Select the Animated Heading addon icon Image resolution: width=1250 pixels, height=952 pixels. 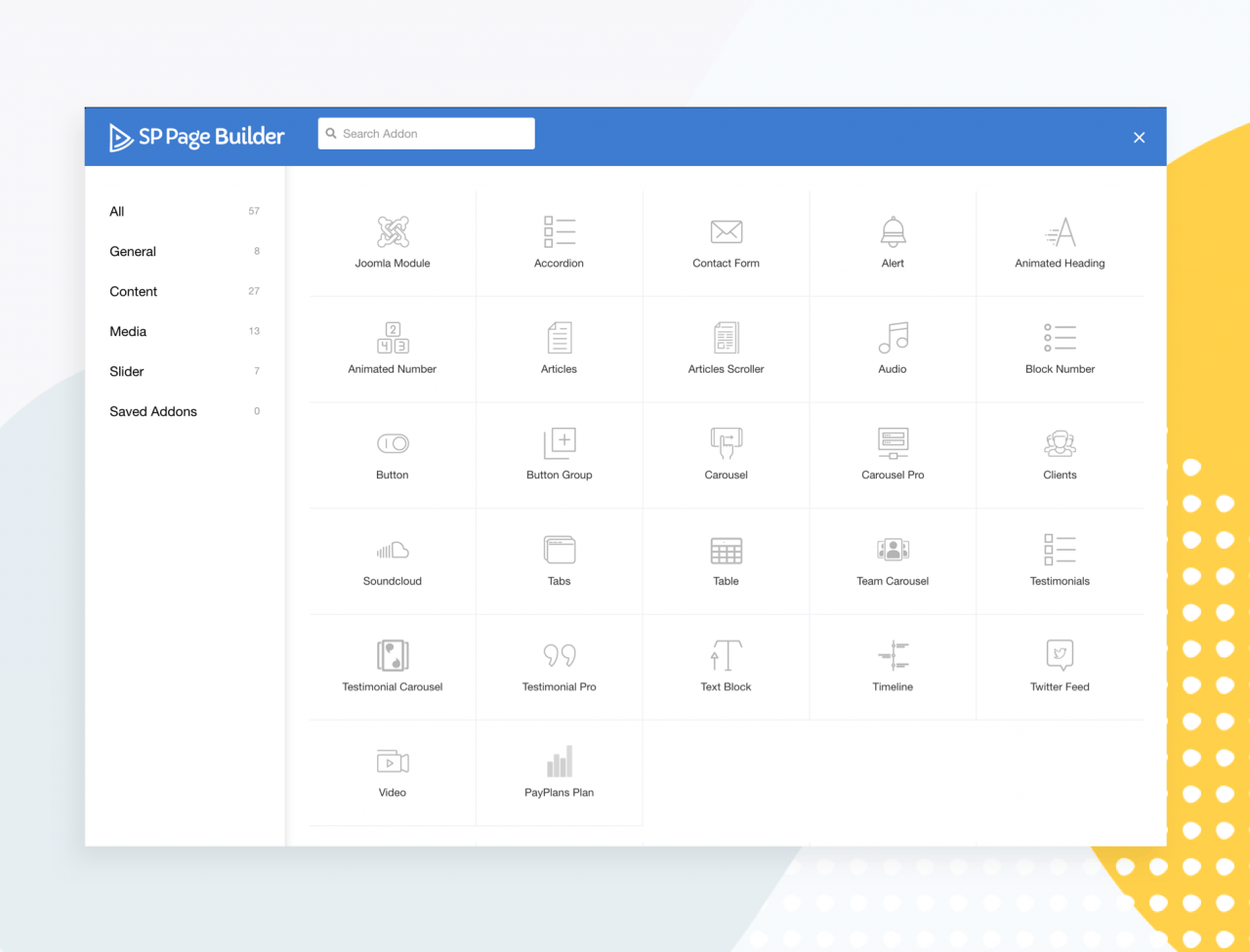coord(1060,231)
